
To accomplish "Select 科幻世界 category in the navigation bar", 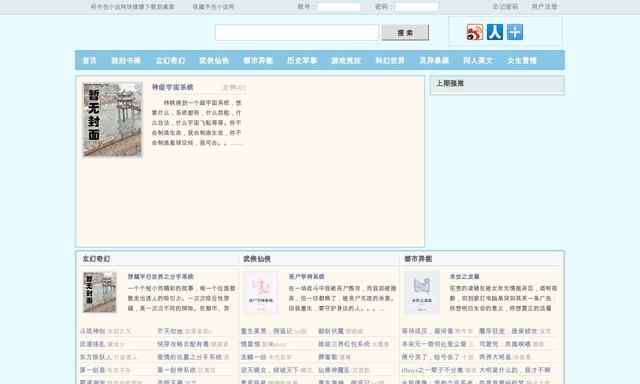I will tap(390, 60).
